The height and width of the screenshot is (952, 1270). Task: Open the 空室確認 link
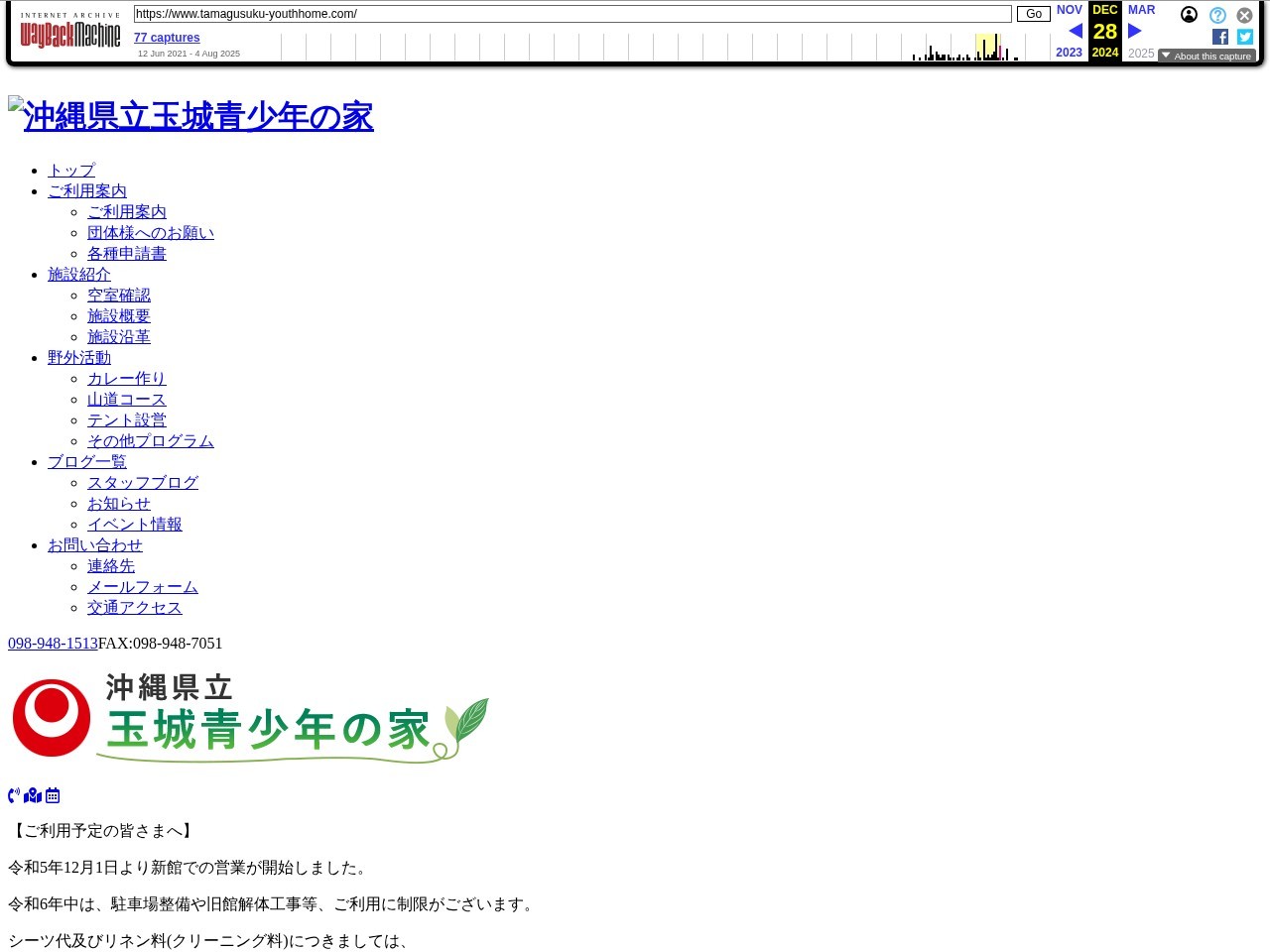119,296
